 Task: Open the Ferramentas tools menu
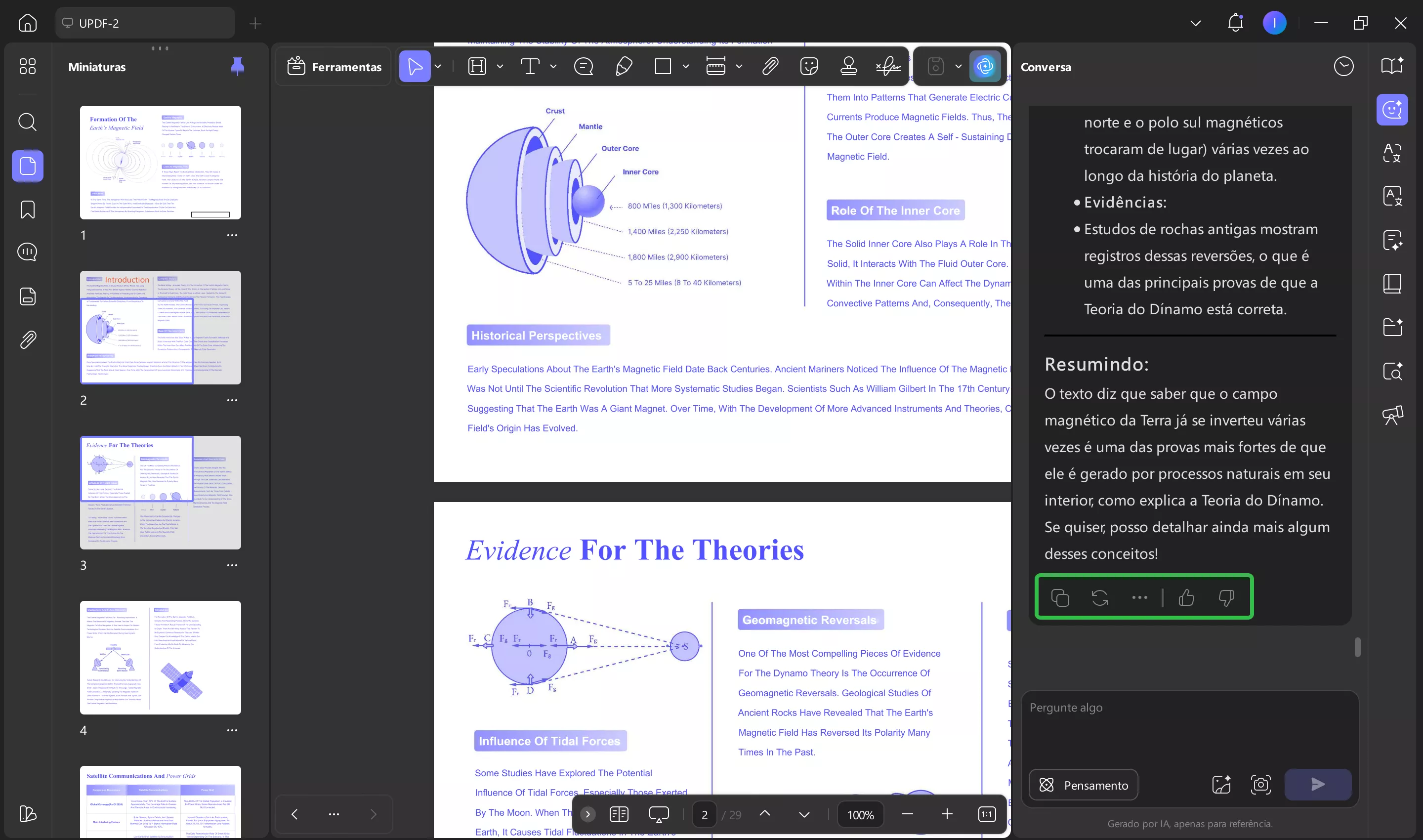[334, 67]
